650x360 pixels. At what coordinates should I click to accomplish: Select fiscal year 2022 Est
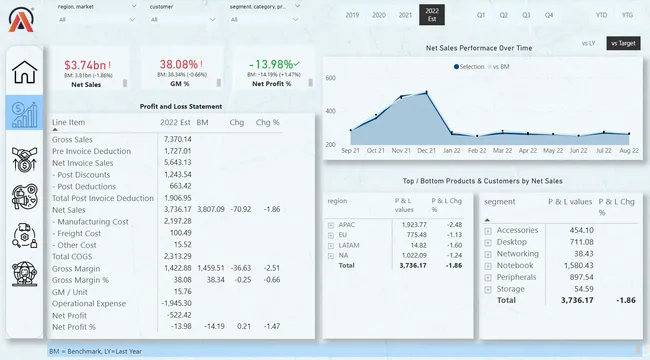432,15
